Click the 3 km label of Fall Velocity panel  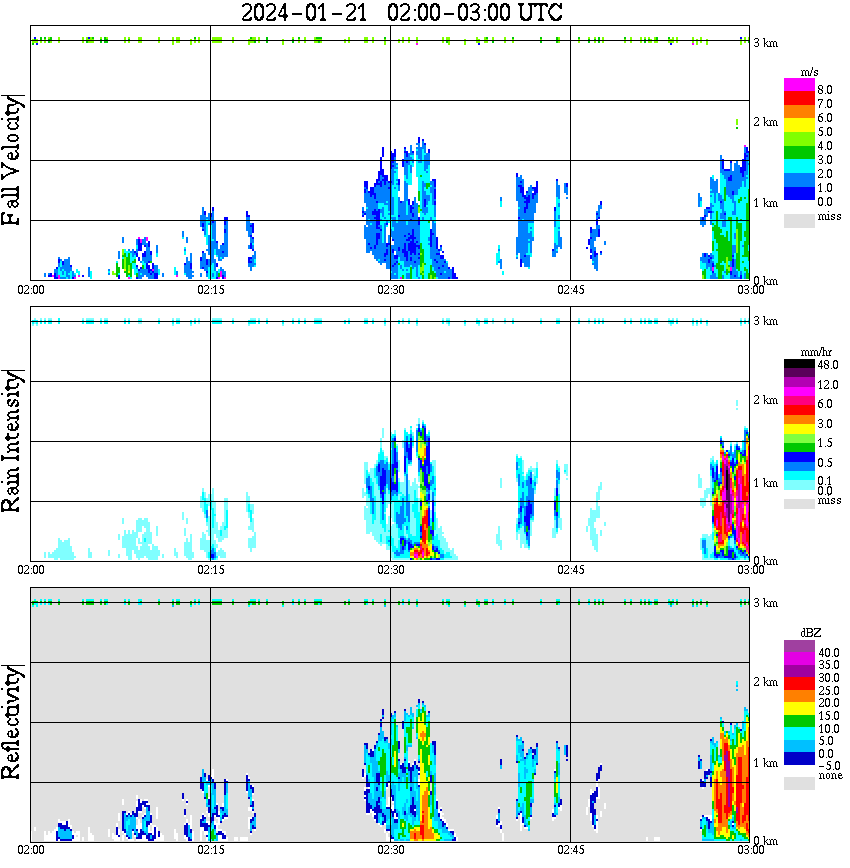click(x=766, y=43)
